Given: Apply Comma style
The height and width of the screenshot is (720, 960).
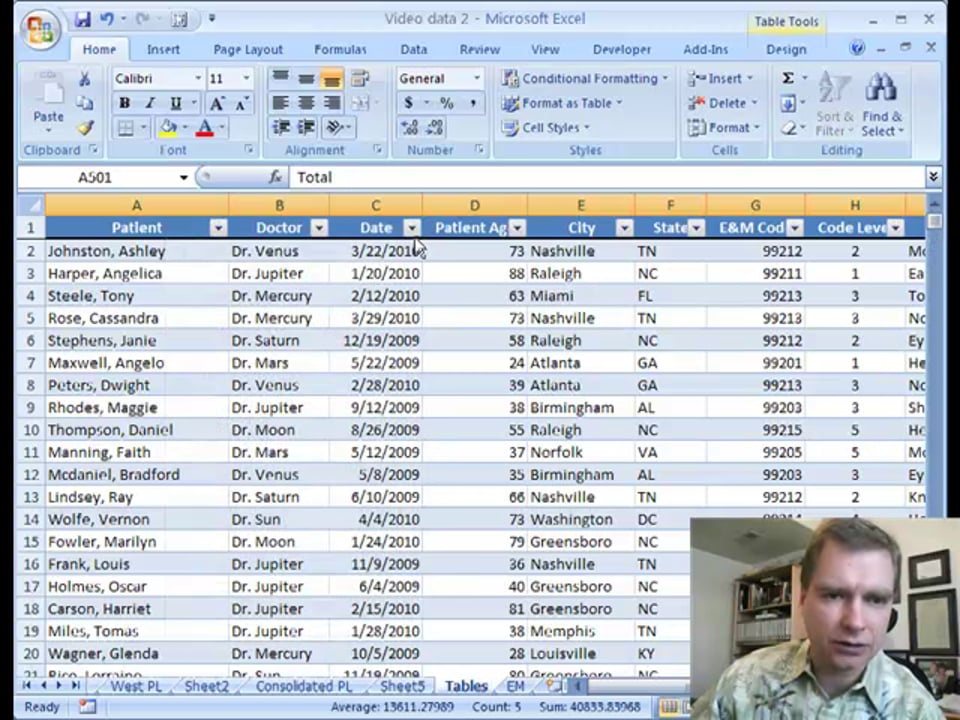Looking at the screenshot, I should pyautogui.click(x=473, y=103).
